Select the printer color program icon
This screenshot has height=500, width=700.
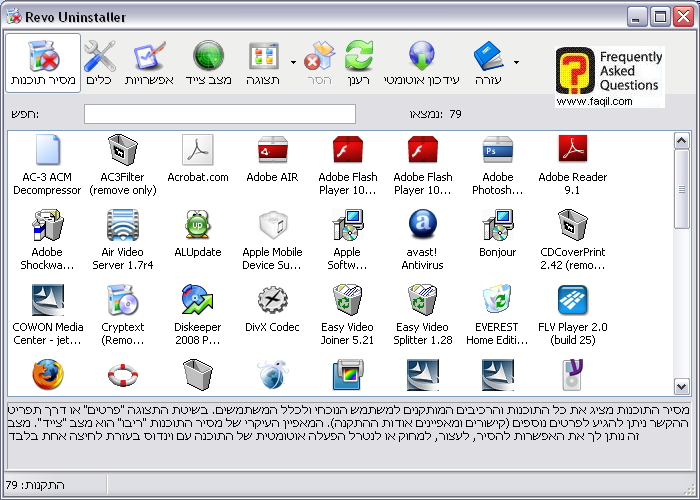click(347, 375)
